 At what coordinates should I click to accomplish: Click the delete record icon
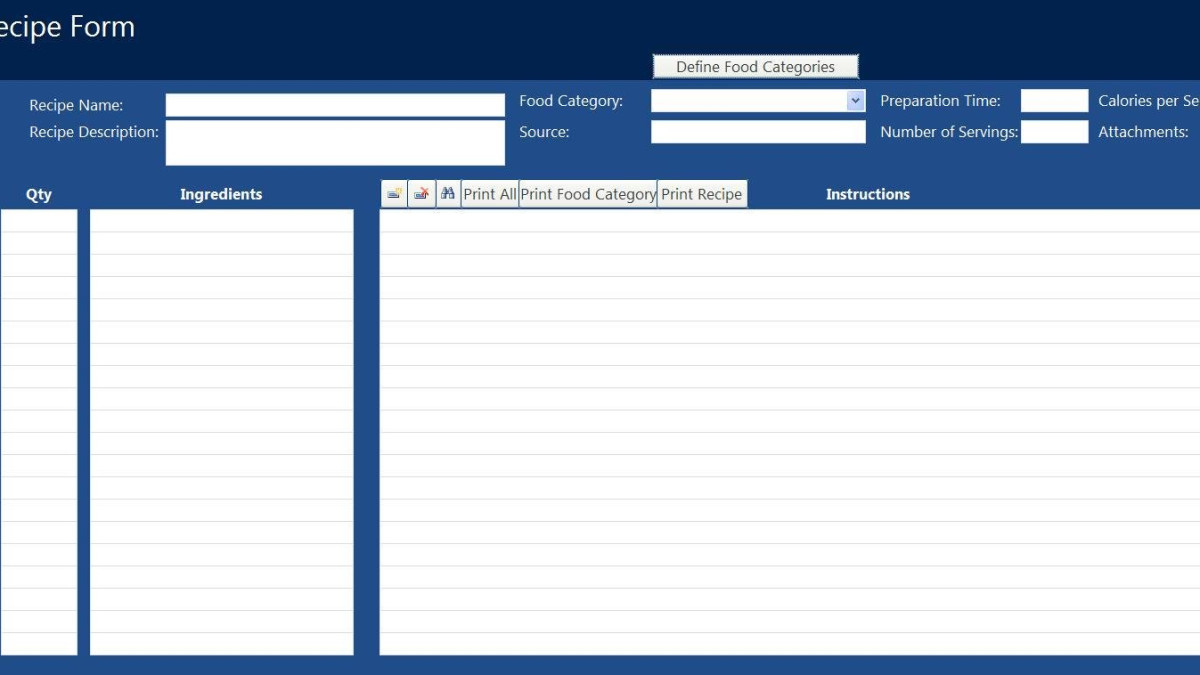pos(422,194)
